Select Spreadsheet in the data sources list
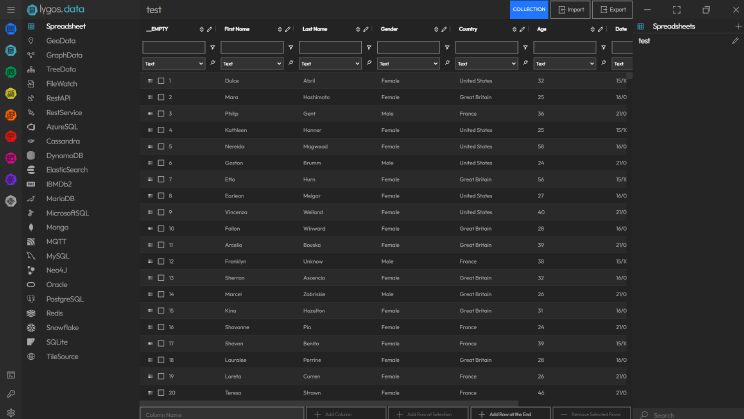This screenshot has height=419, width=744. pyautogui.click(x=66, y=27)
